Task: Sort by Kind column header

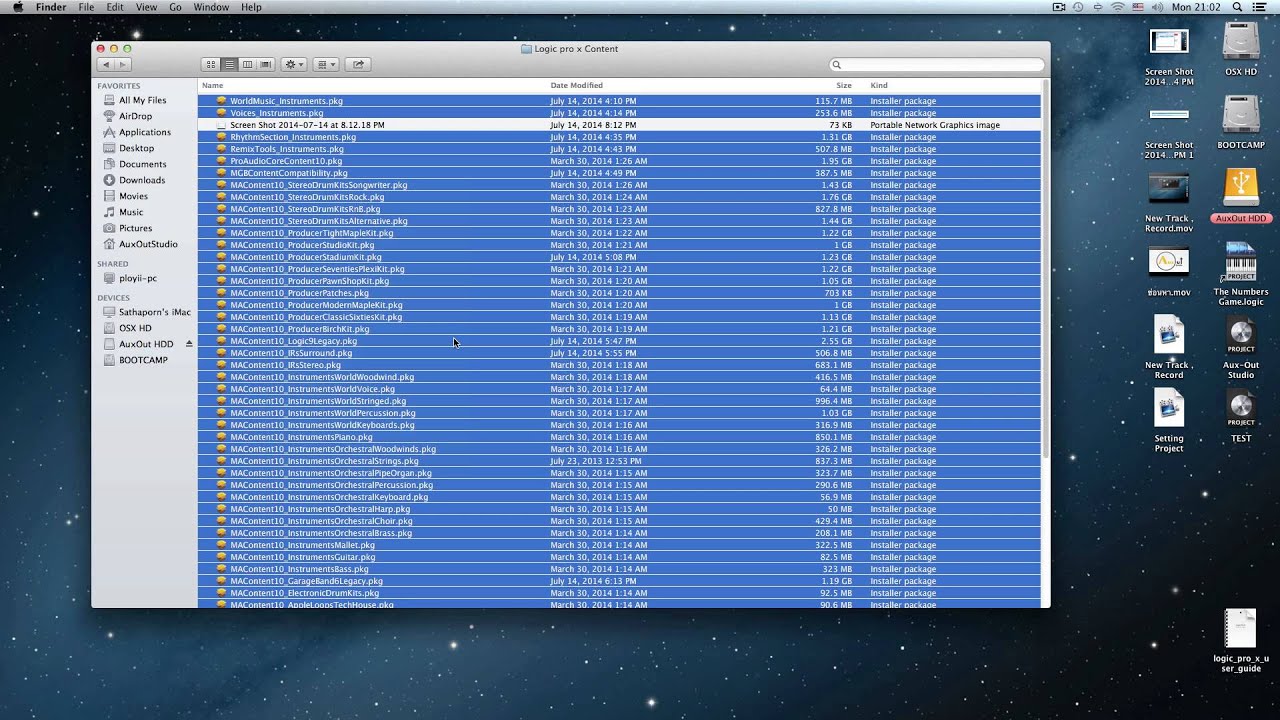Action: point(879,85)
